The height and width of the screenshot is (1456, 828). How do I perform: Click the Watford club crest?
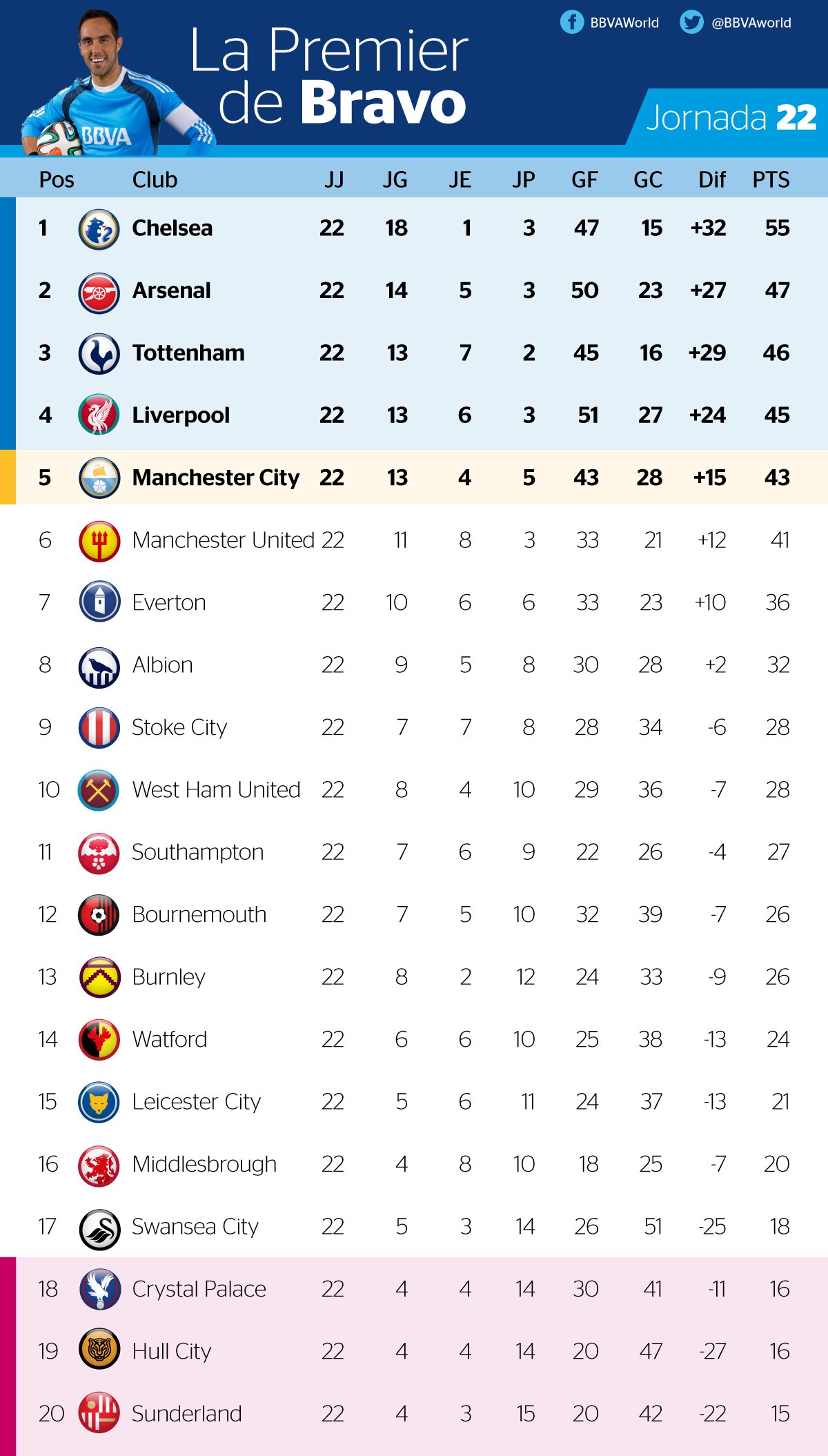[99, 1040]
